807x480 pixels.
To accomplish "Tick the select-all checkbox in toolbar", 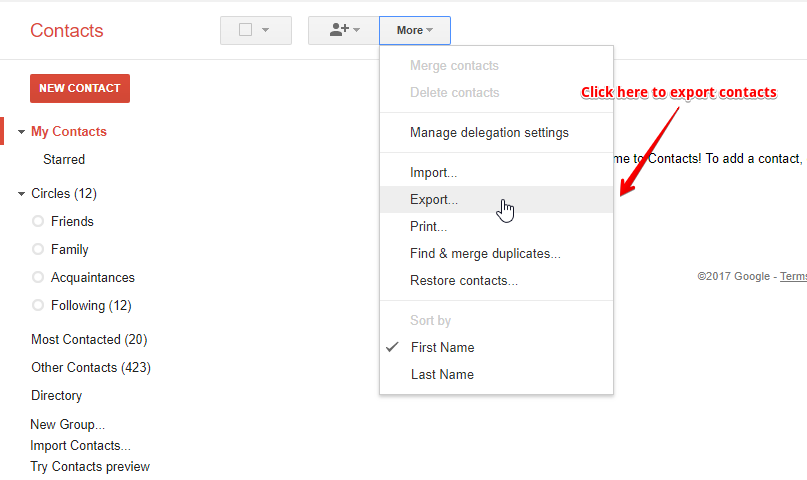I will coord(245,30).
